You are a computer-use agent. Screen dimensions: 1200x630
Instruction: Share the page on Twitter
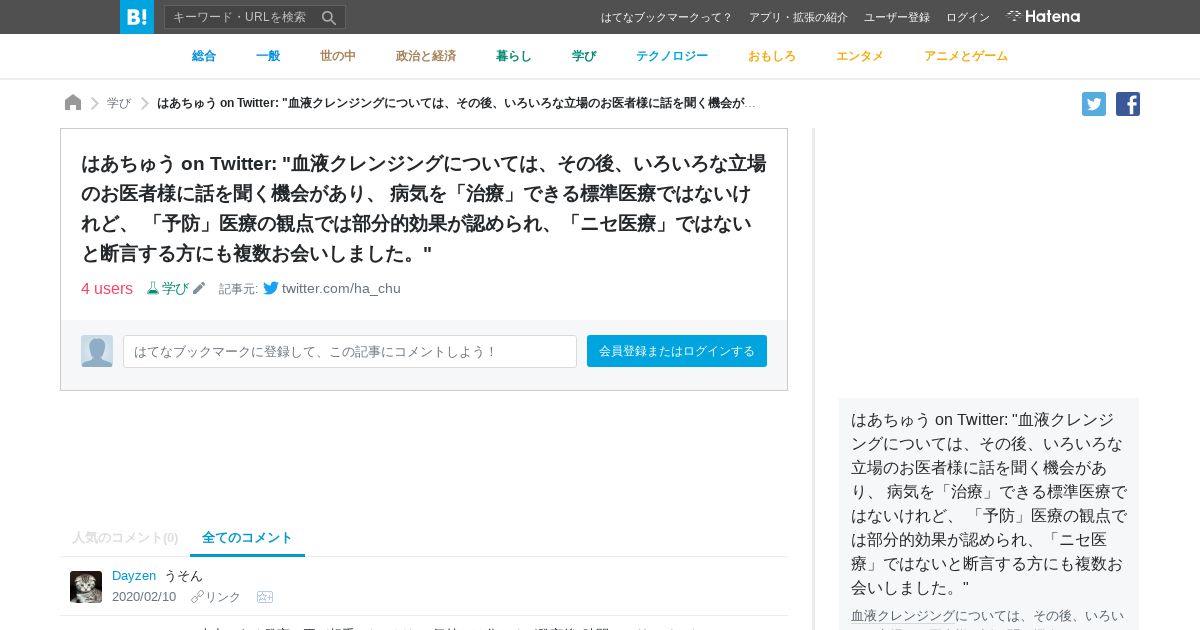(x=1094, y=104)
